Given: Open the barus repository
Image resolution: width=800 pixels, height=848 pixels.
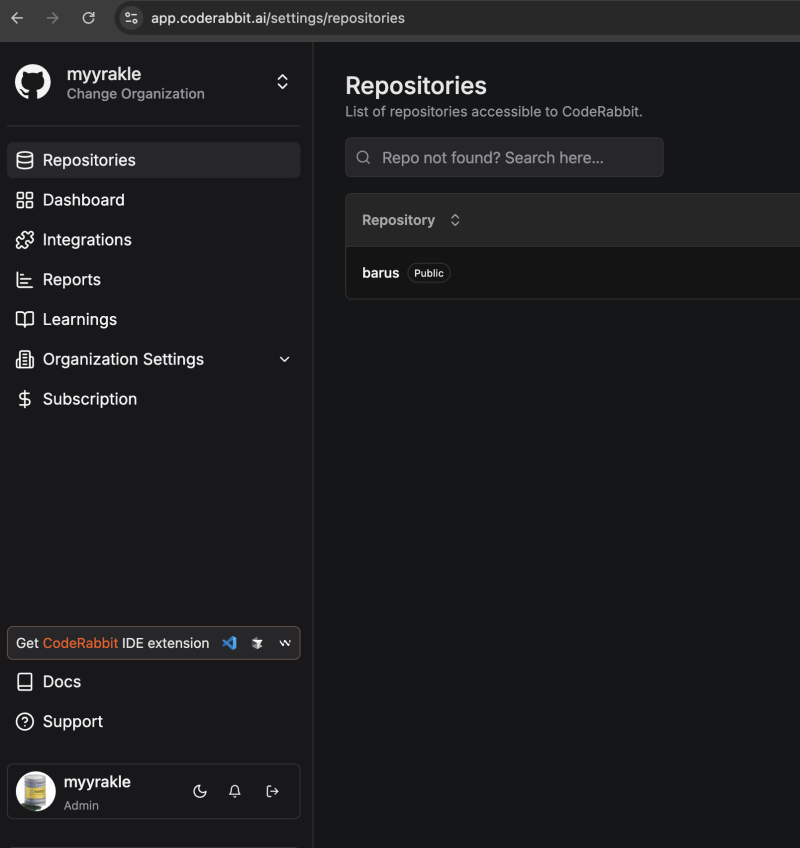Looking at the screenshot, I should (x=380, y=273).
